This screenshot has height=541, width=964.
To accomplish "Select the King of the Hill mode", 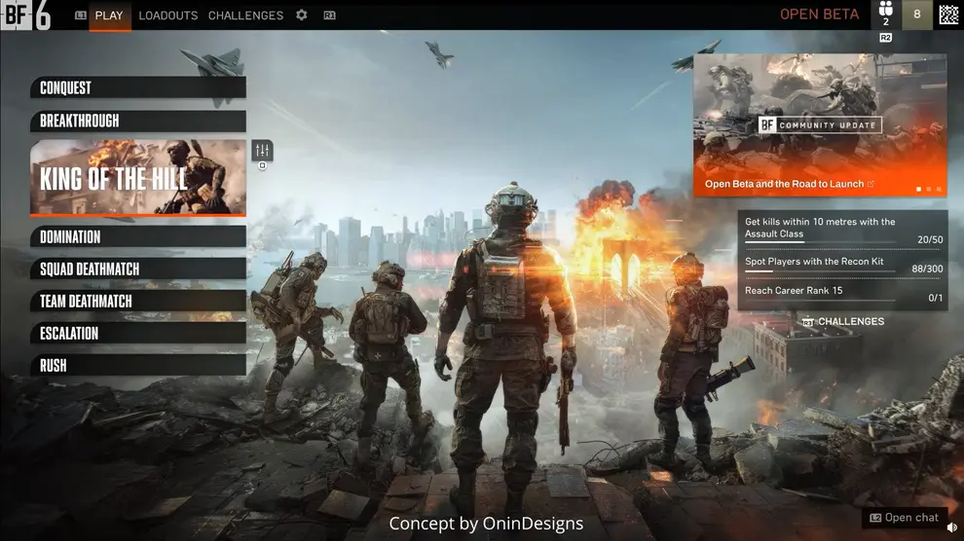I will point(138,178).
